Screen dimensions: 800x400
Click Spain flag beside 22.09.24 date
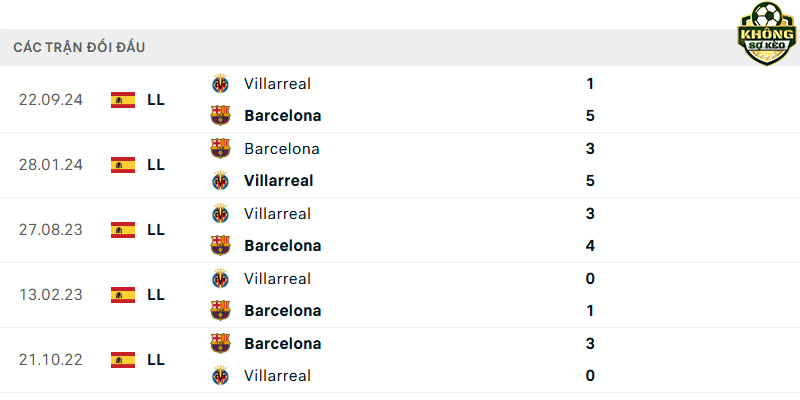[123, 100]
